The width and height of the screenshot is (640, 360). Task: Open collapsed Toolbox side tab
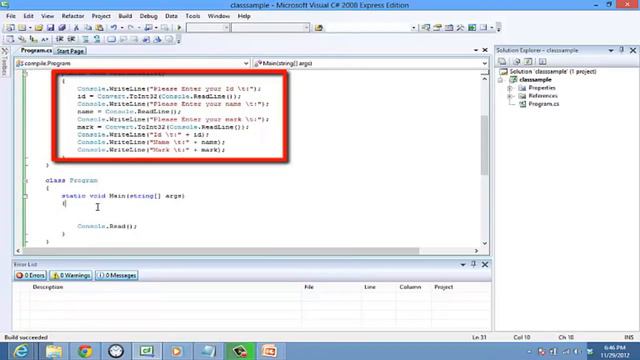(4, 62)
